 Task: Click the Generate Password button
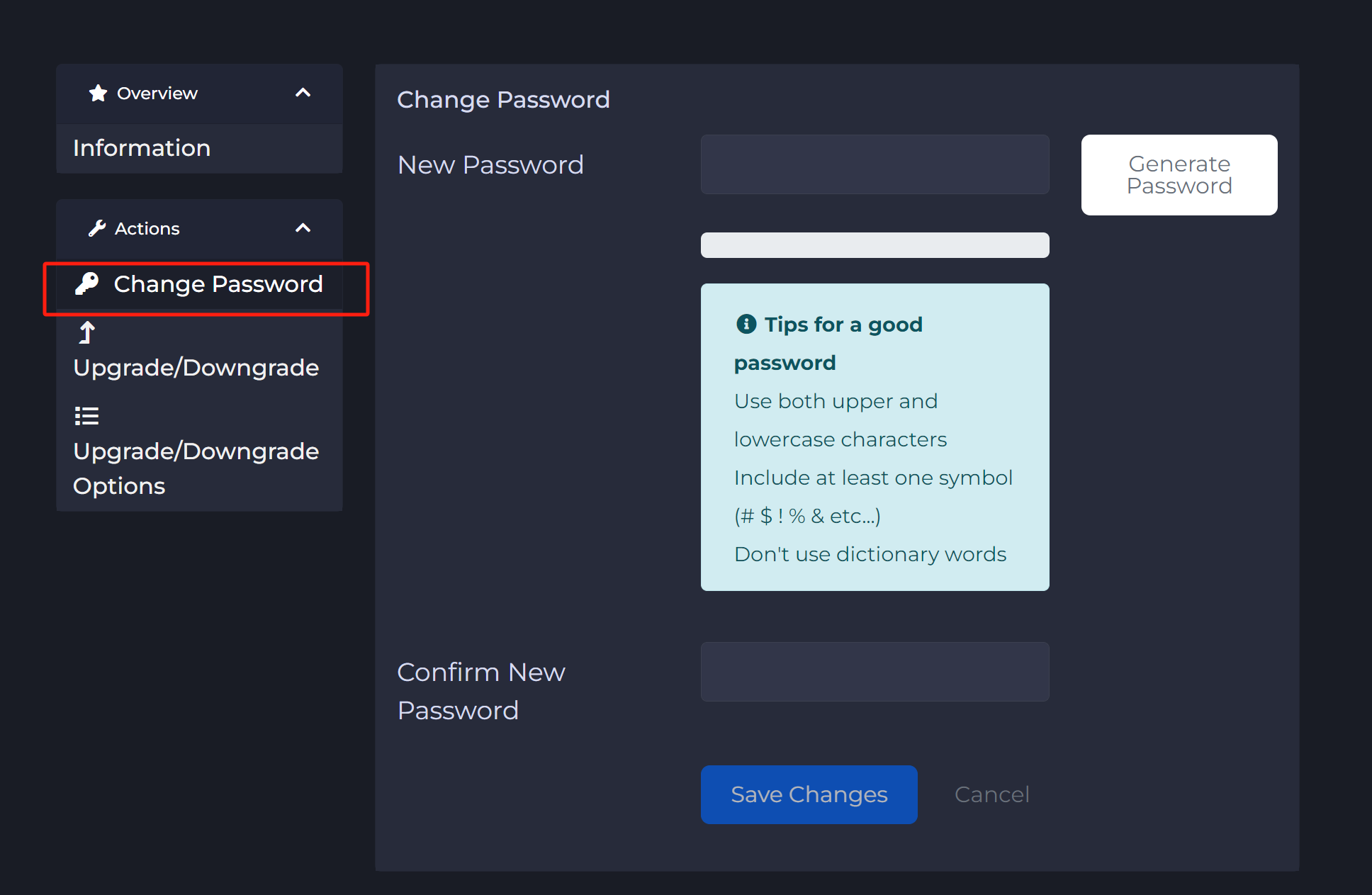tap(1179, 175)
